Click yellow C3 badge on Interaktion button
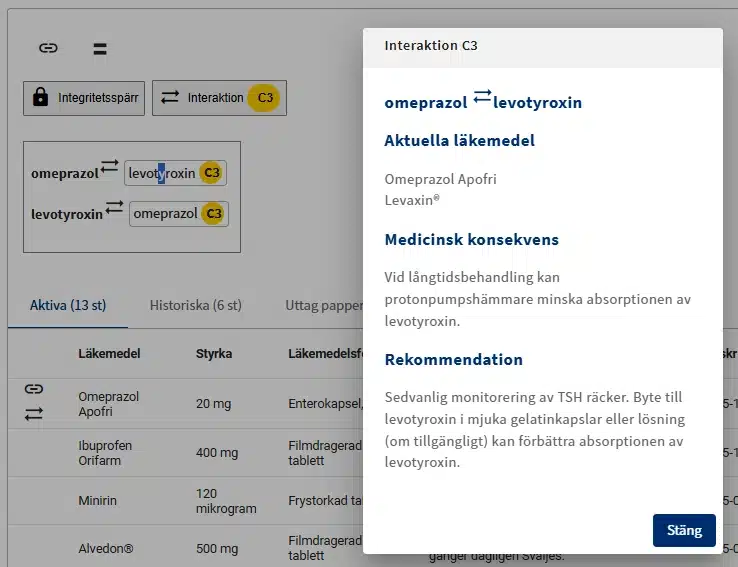The image size is (738, 567). (x=264, y=98)
